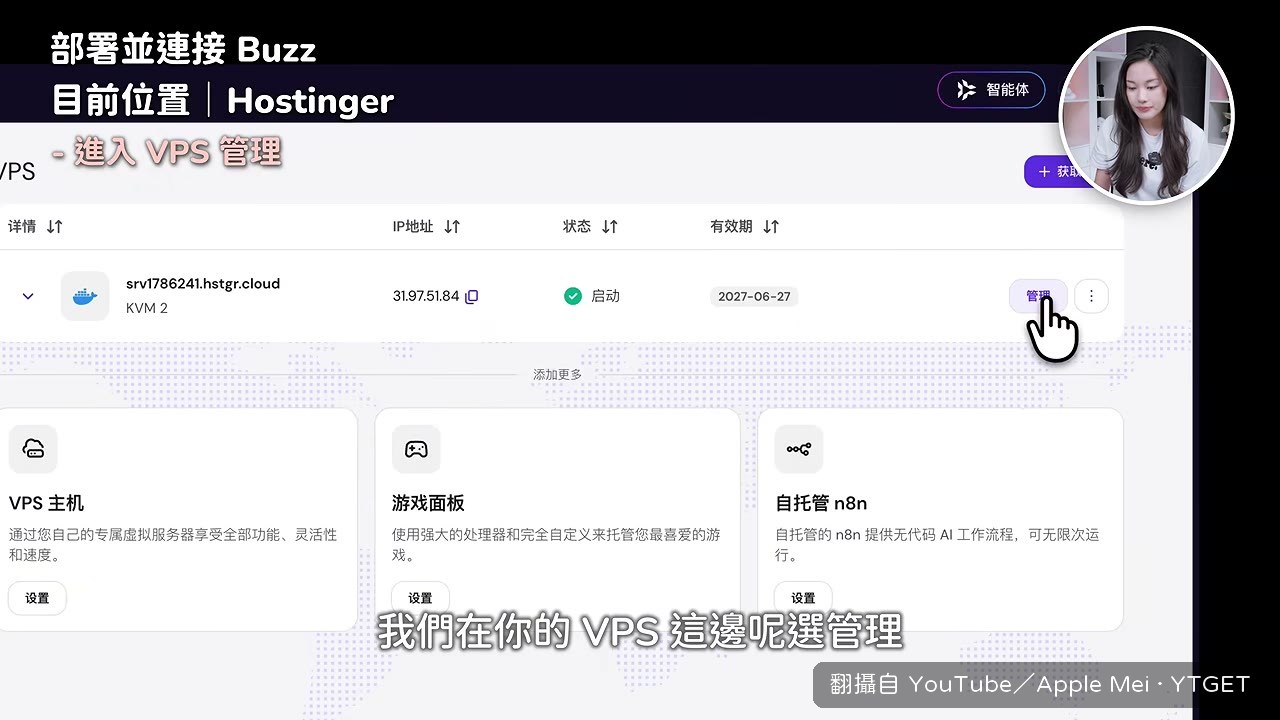Image resolution: width=1280 pixels, height=720 pixels.
Task: Click 设置 under 自托管 n8n
Action: click(803, 598)
